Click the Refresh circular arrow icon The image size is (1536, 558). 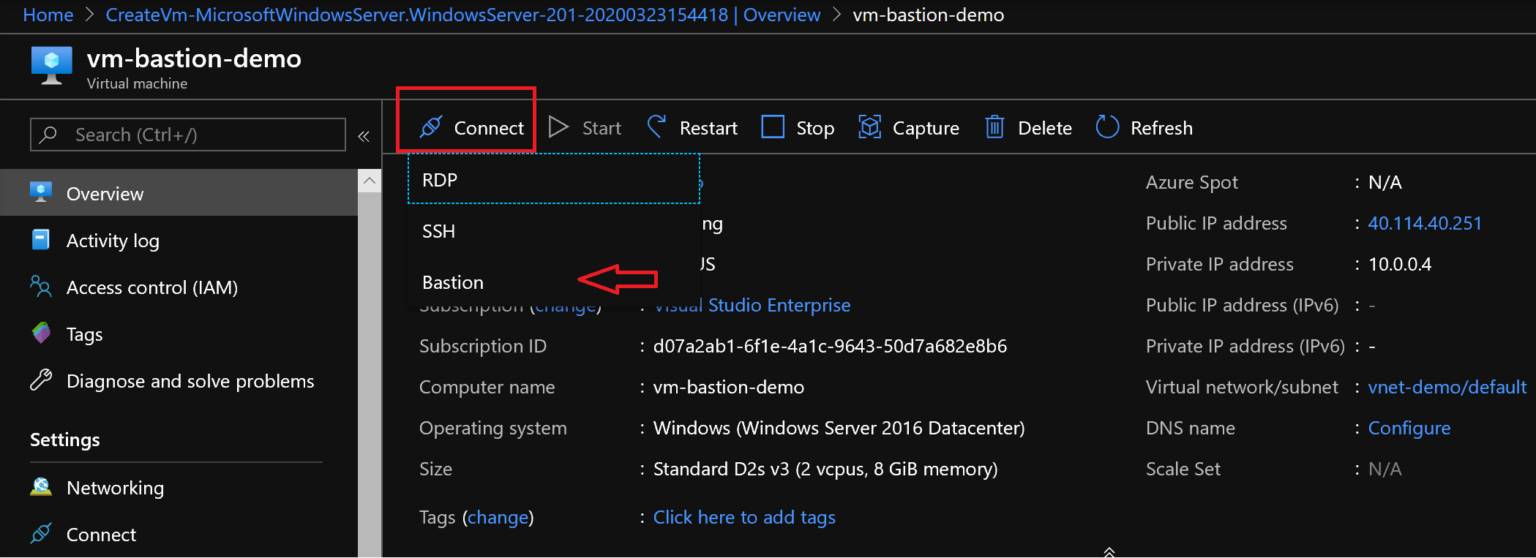[1107, 128]
